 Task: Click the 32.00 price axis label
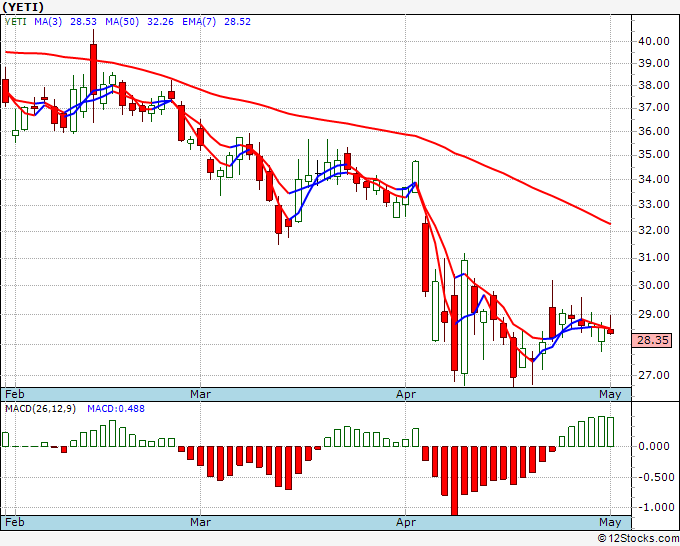tap(654, 230)
